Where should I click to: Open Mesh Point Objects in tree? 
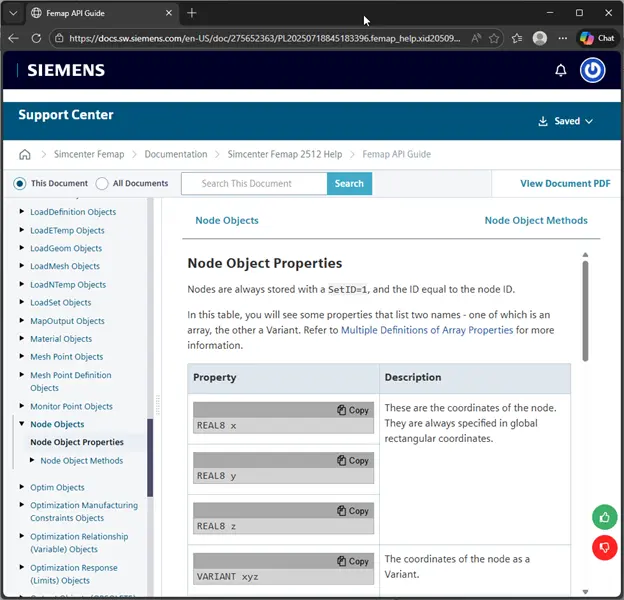[66, 357]
